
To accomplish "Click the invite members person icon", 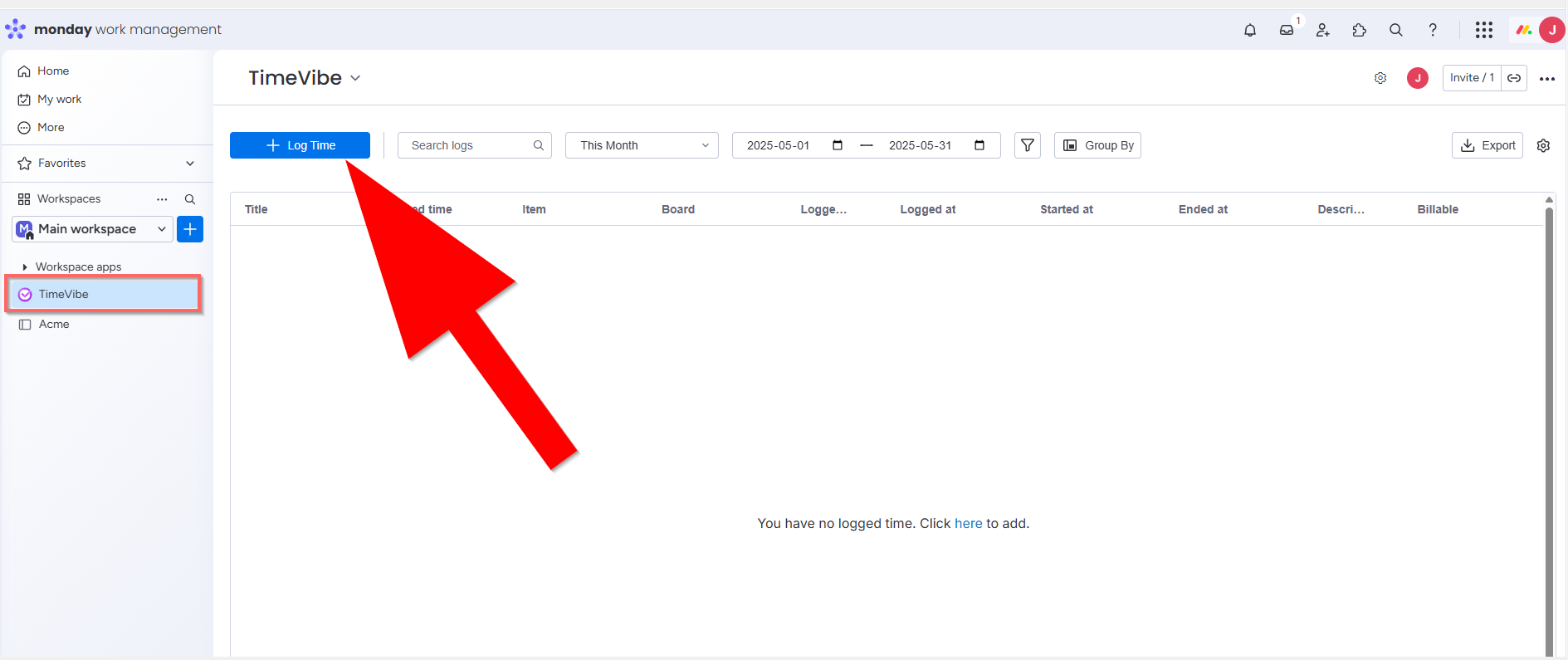I will (1323, 30).
